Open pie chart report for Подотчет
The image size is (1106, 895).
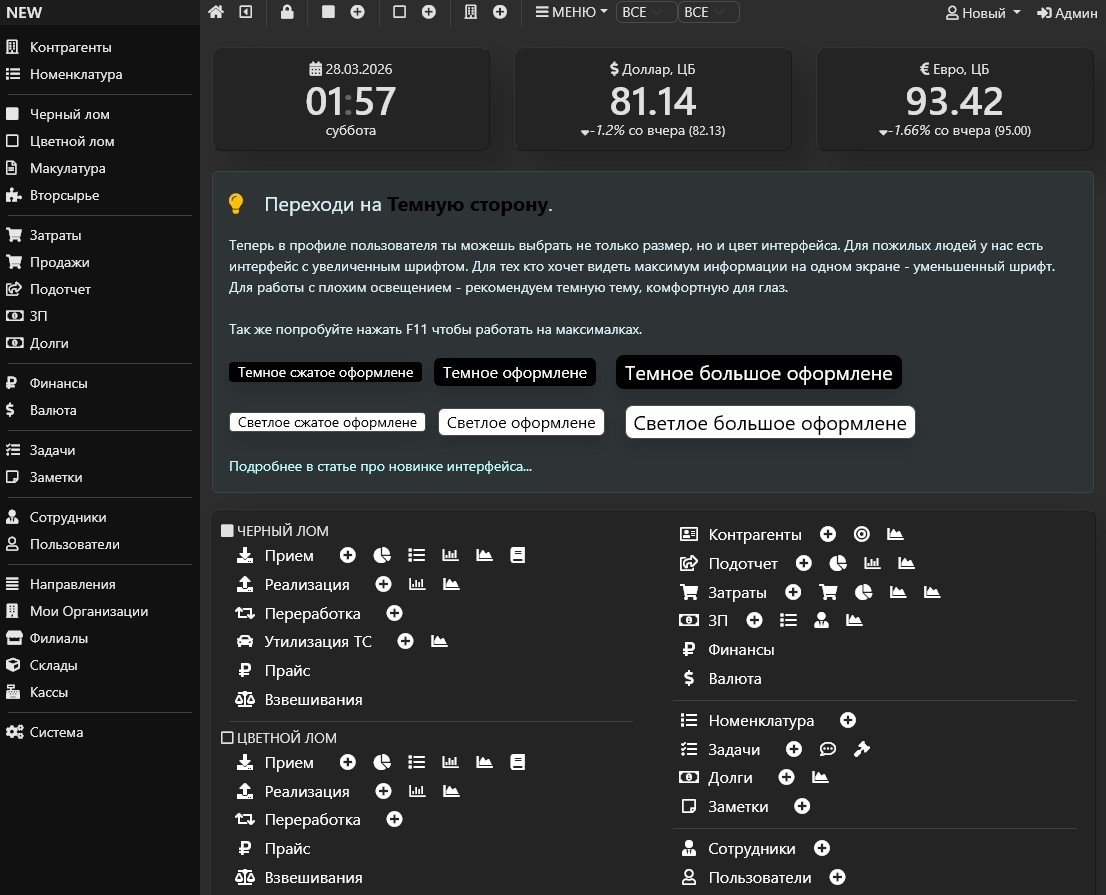[838, 564]
